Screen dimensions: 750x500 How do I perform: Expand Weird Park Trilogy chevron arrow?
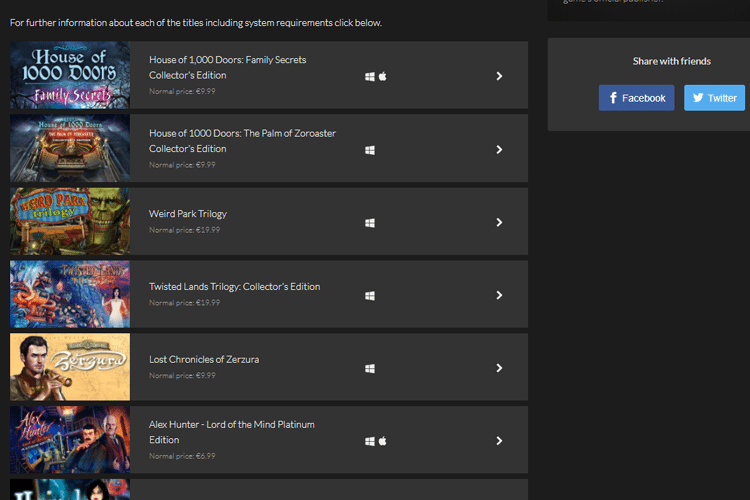point(499,222)
